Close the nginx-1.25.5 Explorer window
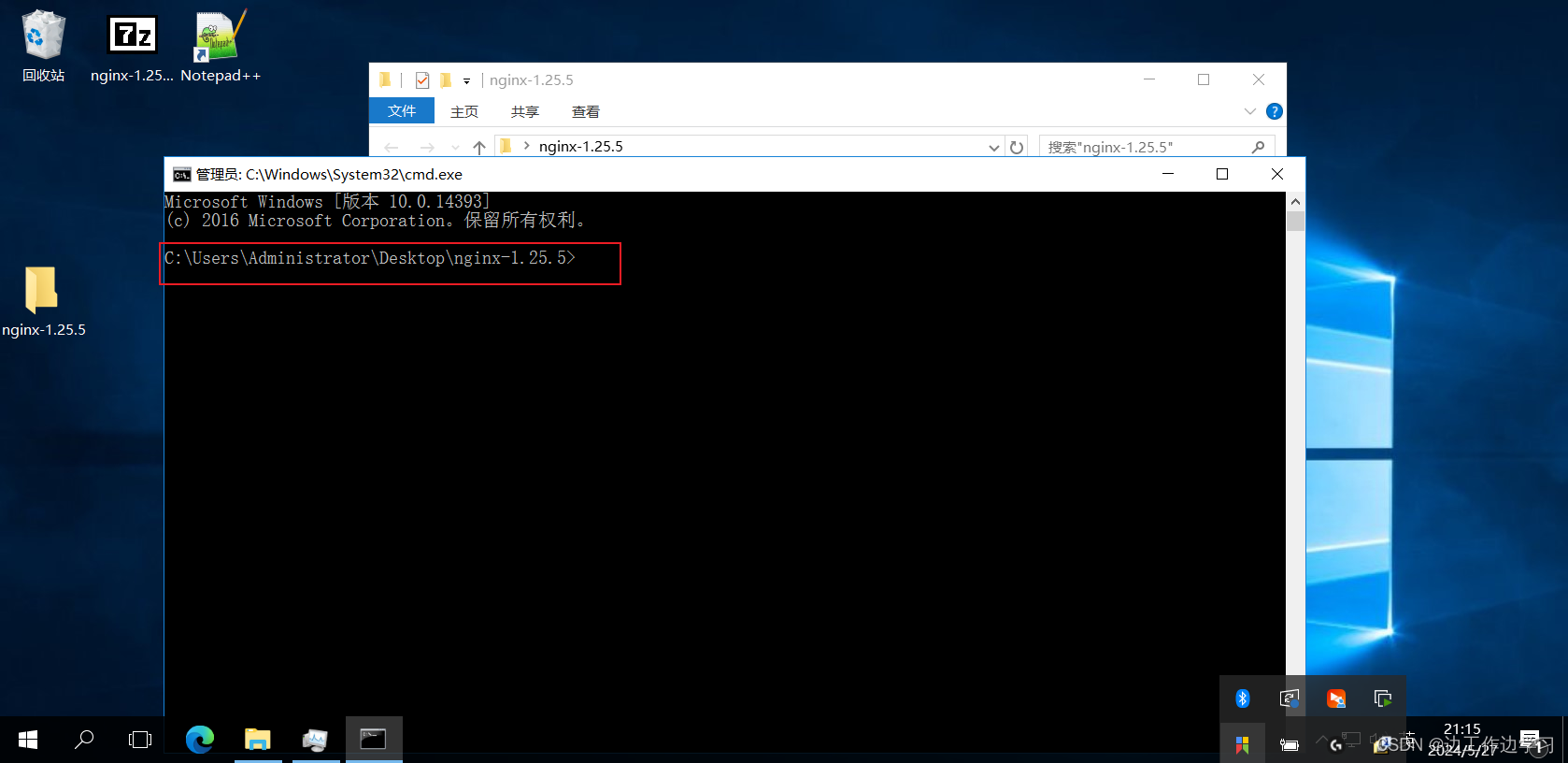 [1259, 79]
